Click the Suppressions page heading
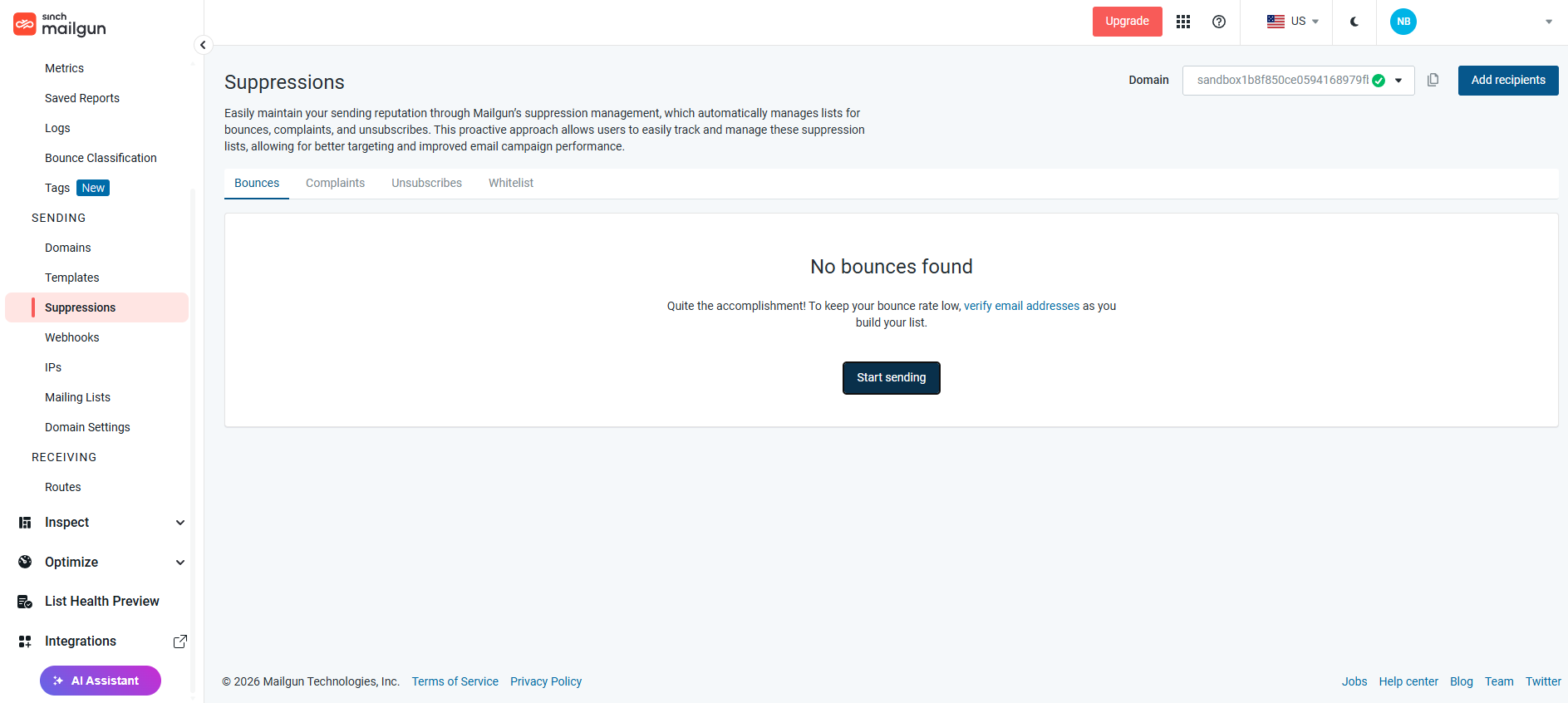This screenshot has width=1568, height=703. coord(284,82)
